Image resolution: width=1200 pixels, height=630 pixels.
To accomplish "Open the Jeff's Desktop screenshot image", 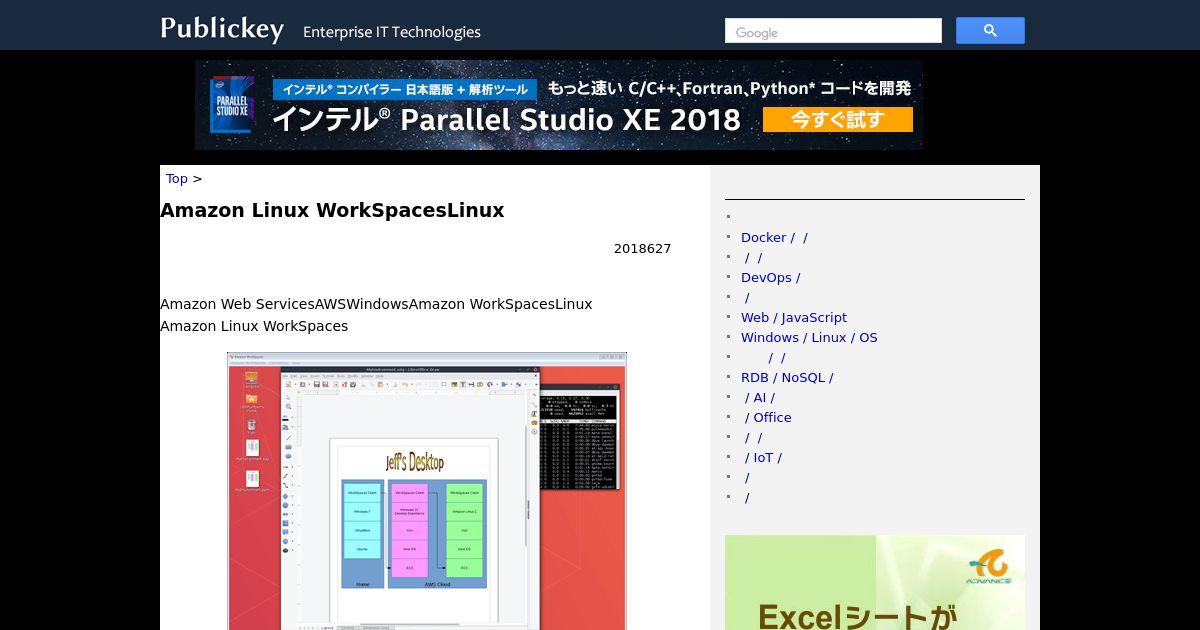I will click(427, 491).
